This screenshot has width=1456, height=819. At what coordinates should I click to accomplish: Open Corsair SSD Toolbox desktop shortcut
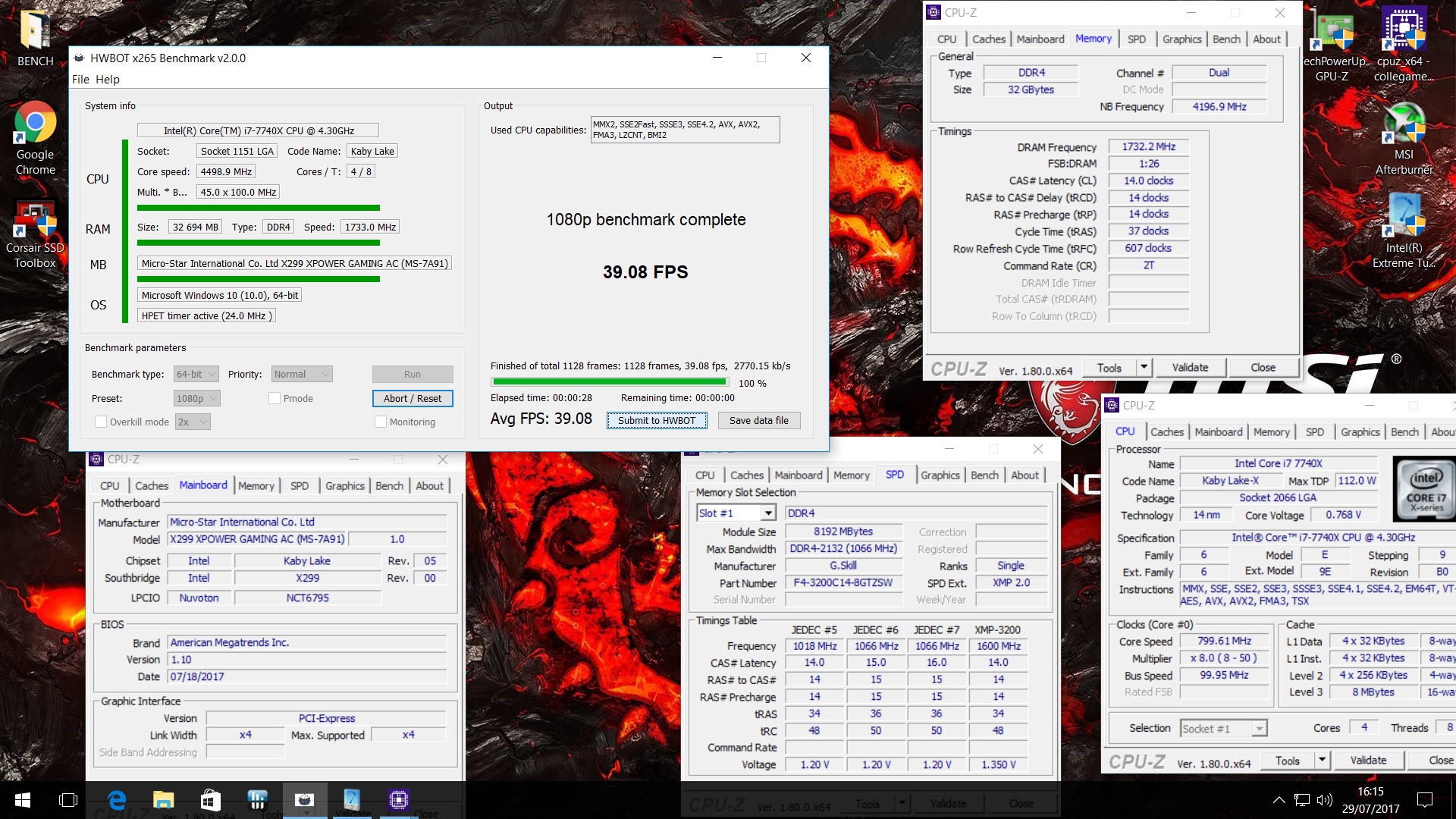tap(35, 234)
